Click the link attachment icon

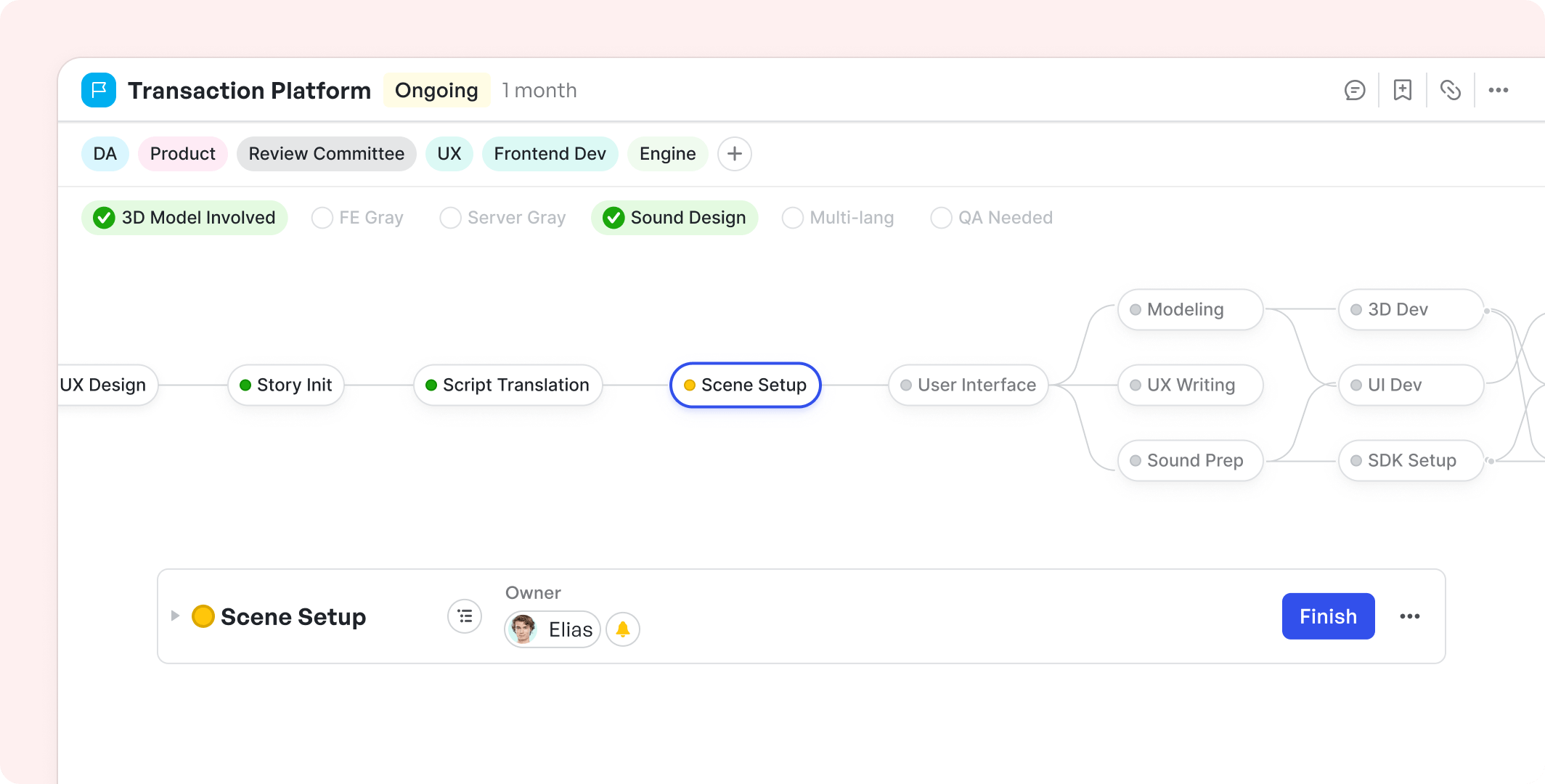(1451, 90)
